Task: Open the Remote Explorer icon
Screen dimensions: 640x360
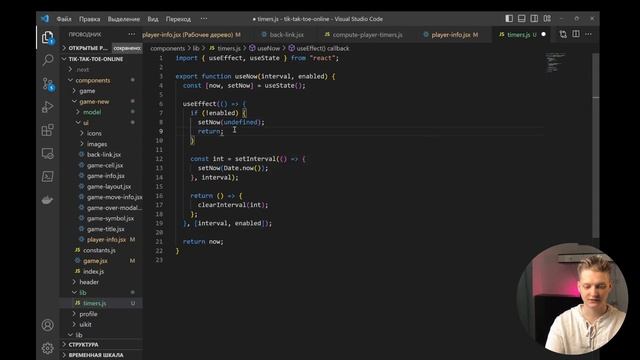Action: coord(48,153)
